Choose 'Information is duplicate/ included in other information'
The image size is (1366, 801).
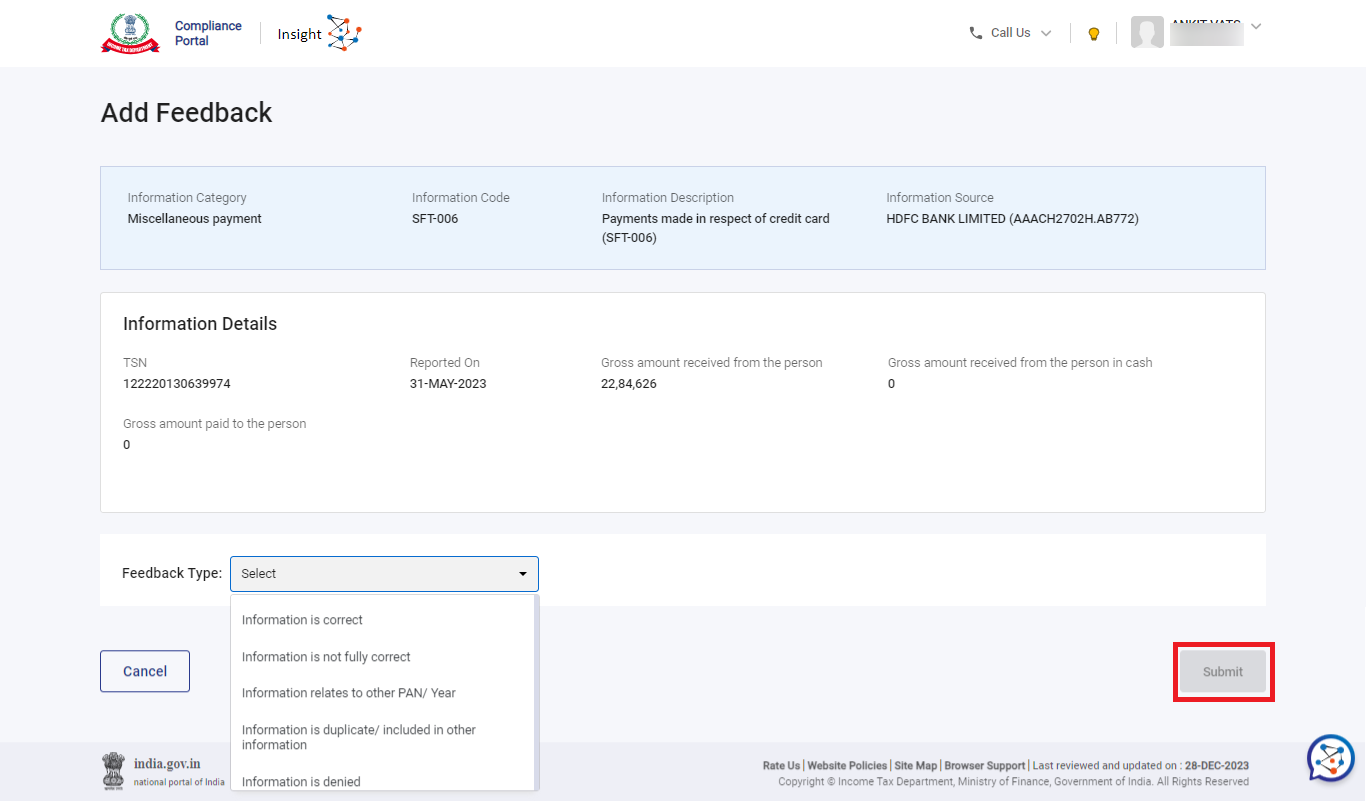358,737
